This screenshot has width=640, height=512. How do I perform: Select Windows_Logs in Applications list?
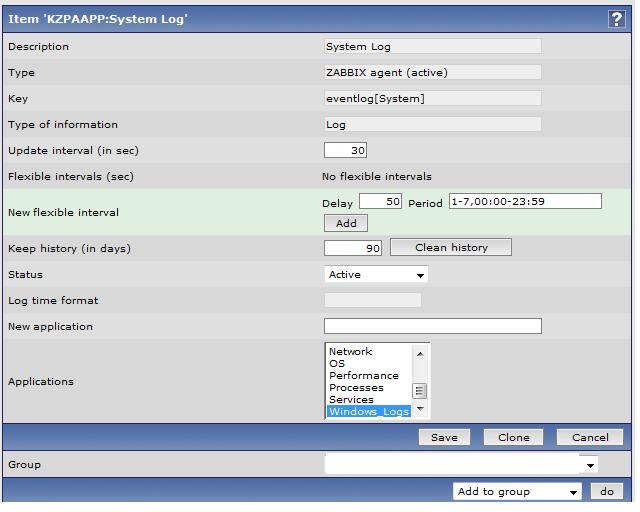coord(369,412)
